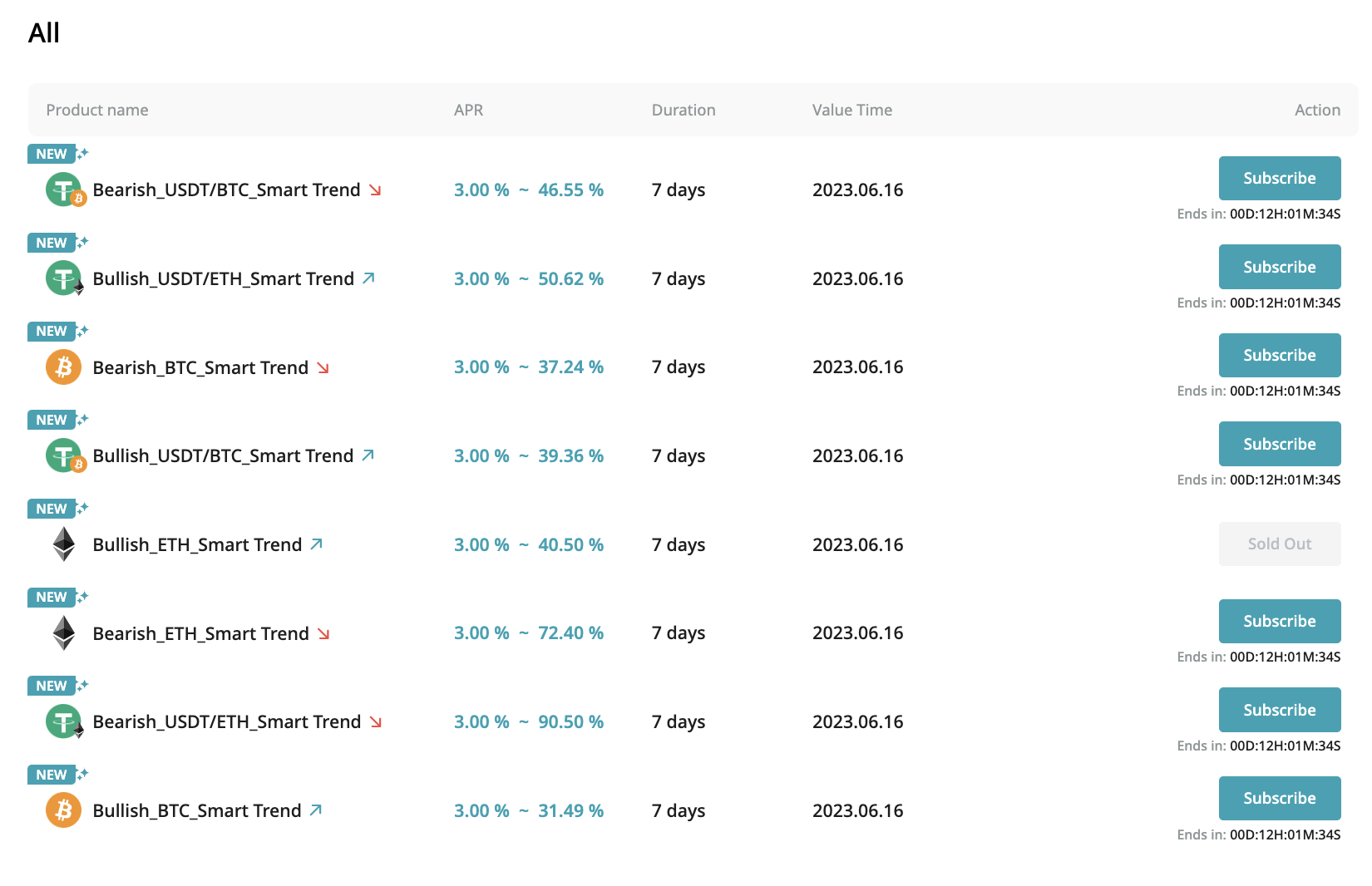Click the USDT/BTC coin icon for Bearish_USDT/BTC

pyautogui.click(x=65, y=190)
